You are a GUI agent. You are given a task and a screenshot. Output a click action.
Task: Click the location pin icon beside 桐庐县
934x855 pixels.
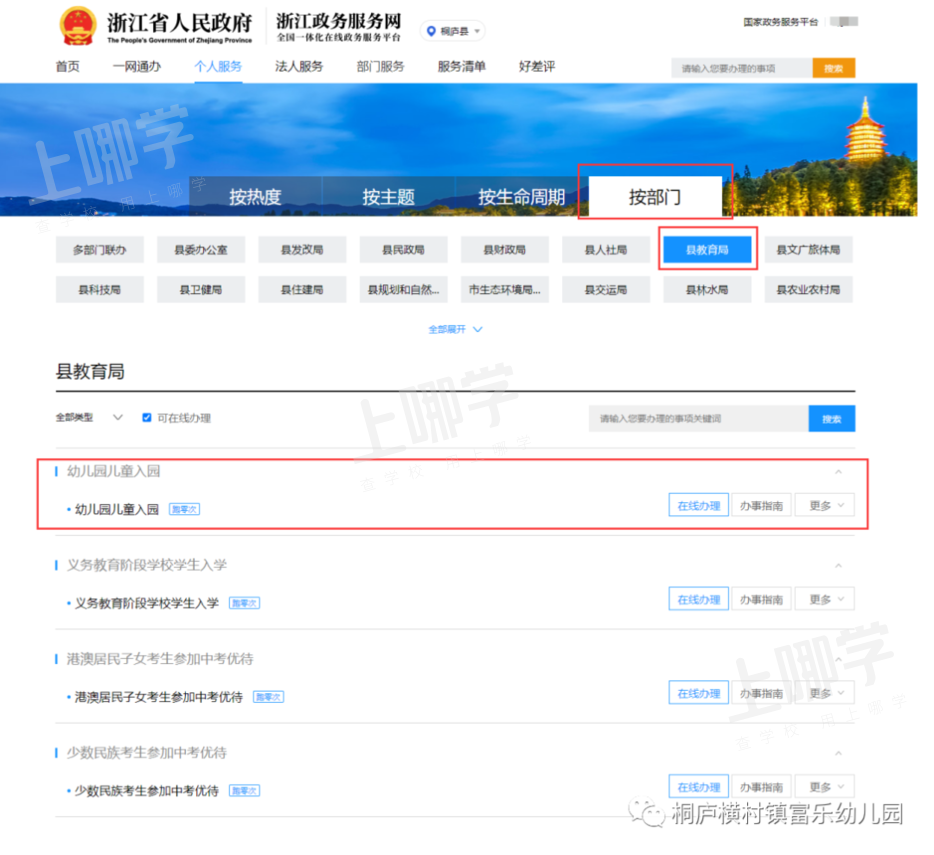click(431, 31)
